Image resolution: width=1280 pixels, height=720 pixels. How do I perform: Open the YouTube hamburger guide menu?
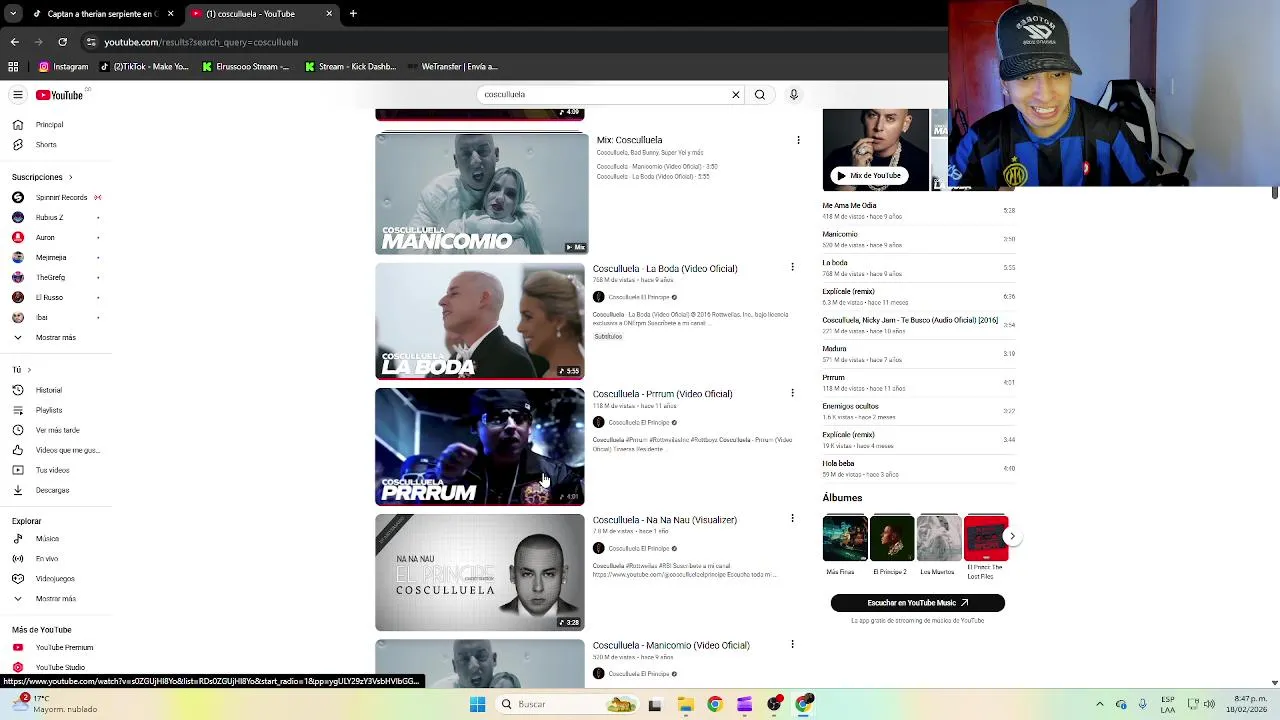pyautogui.click(x=17, y=95)
